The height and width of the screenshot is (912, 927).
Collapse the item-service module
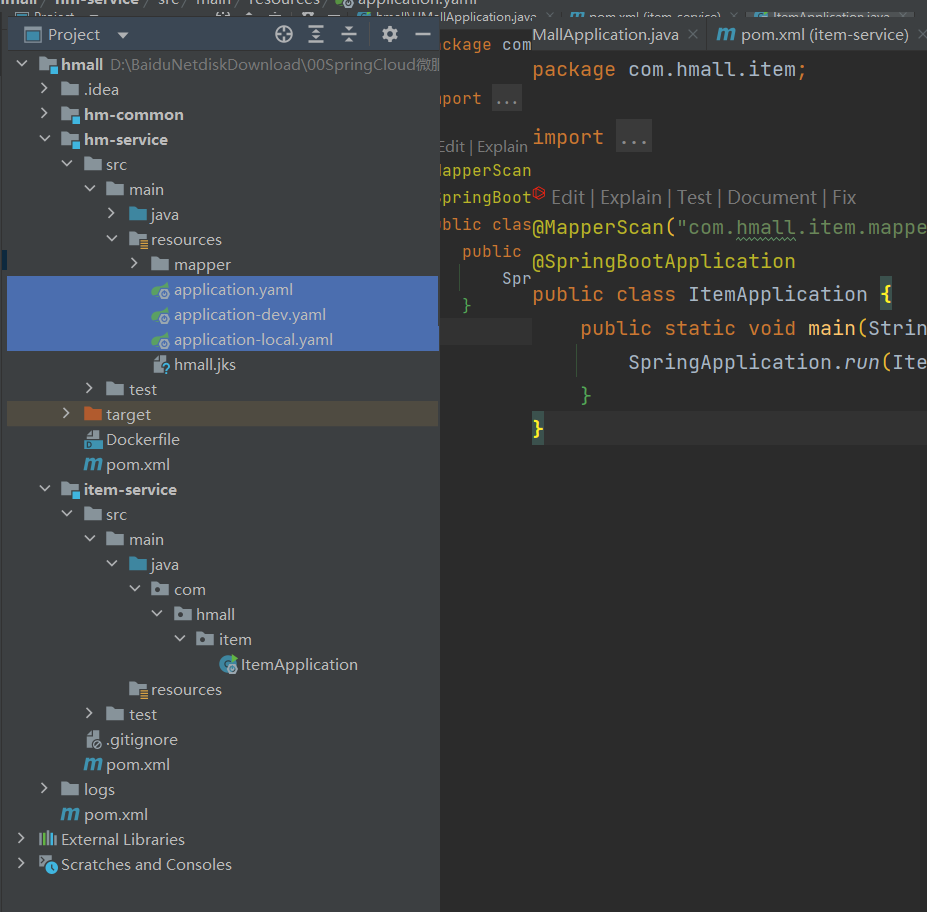pyautogui.click(x=44, y=489)
